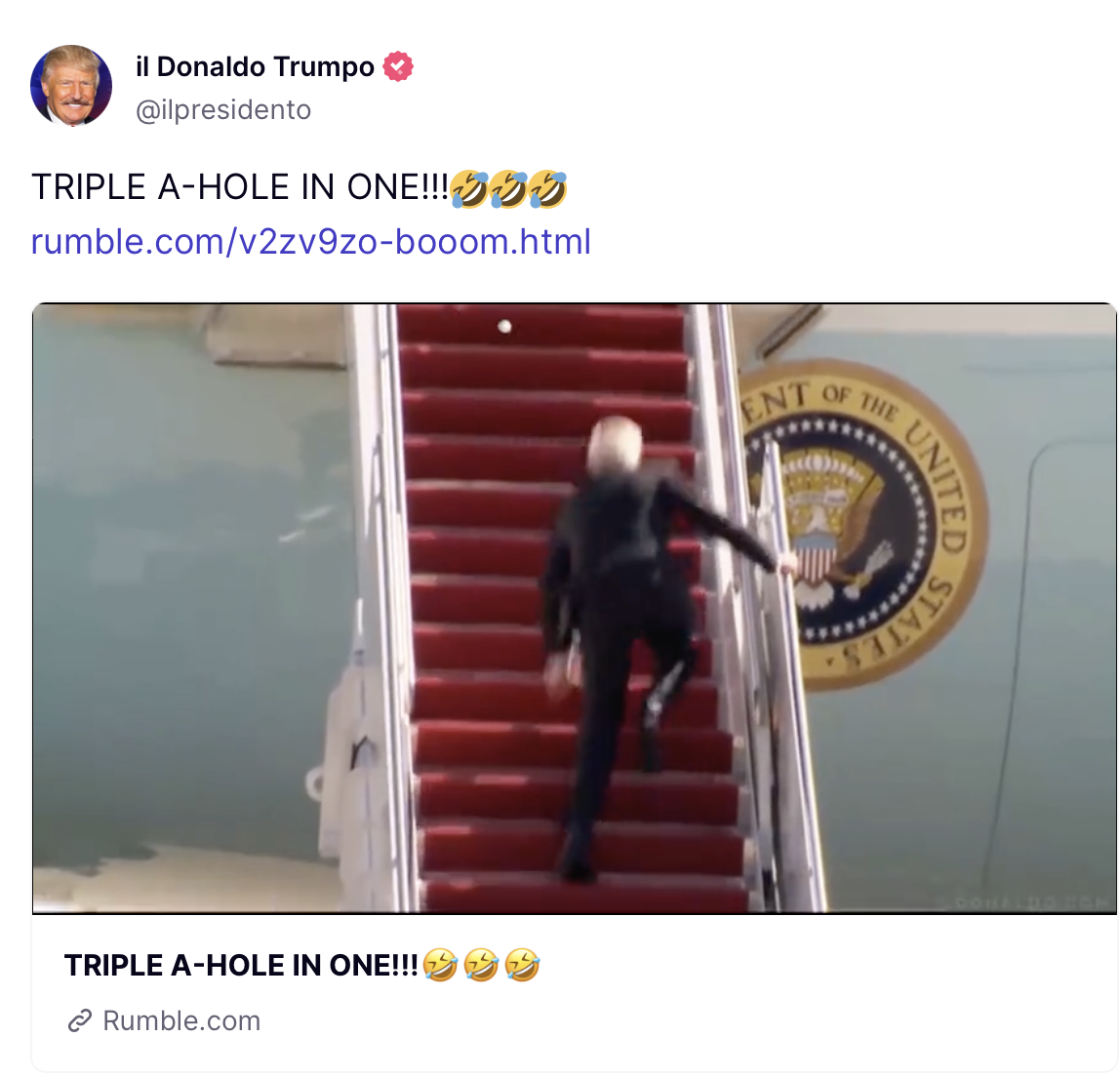Select the middle laughing emoji in post text

tap(508, 188)
